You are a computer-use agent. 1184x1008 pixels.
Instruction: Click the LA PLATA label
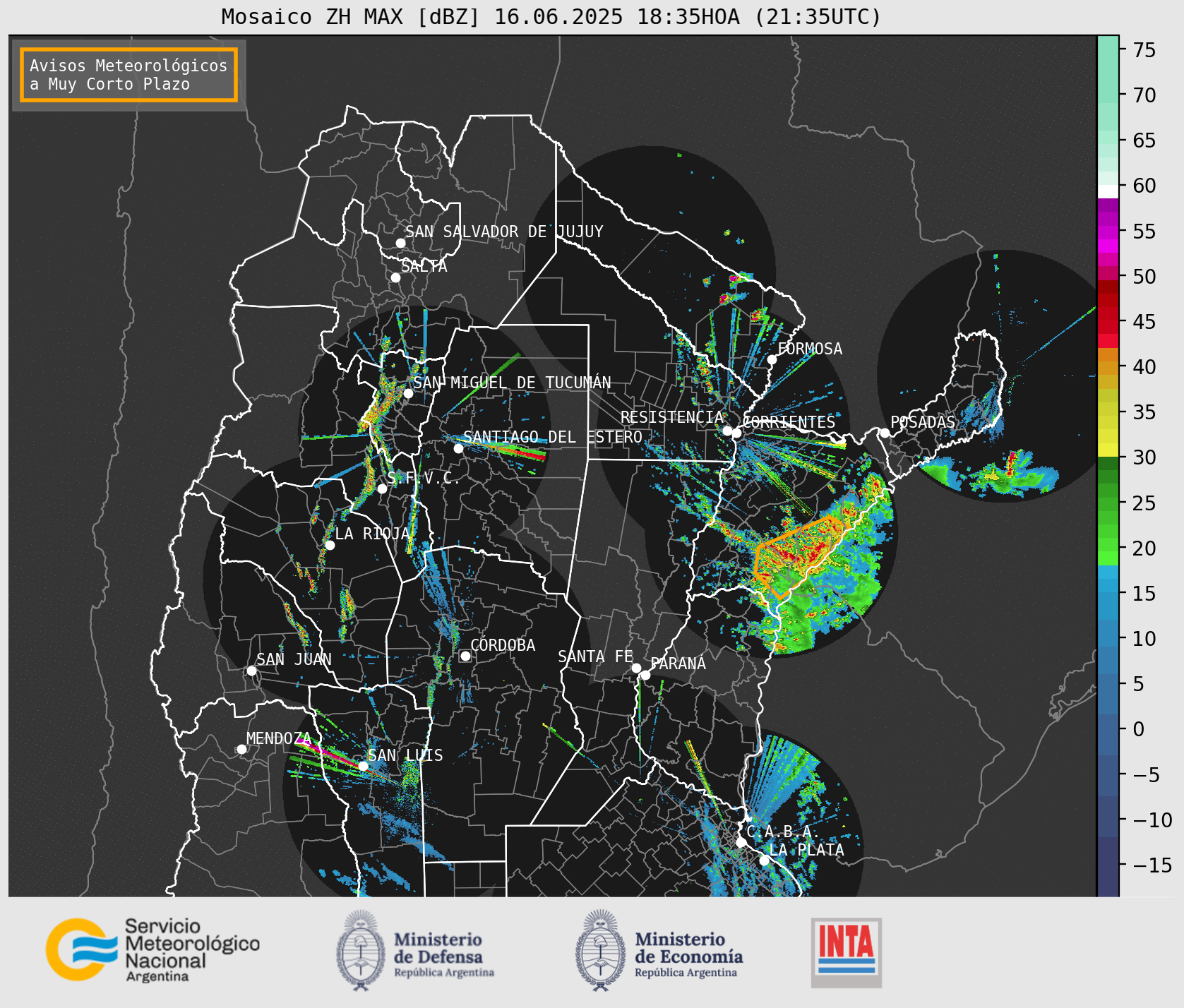(806, 850)
